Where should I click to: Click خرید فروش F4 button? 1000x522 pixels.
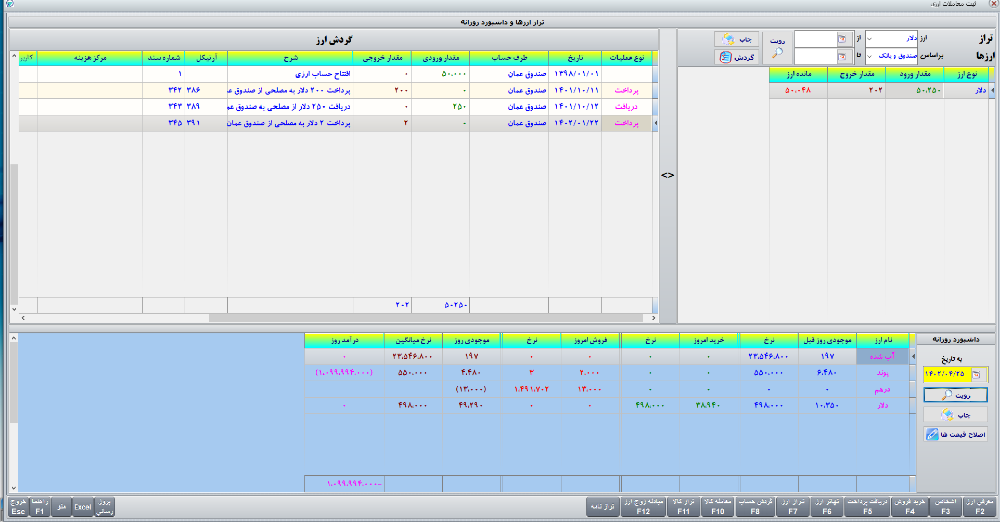coord(909,507)
